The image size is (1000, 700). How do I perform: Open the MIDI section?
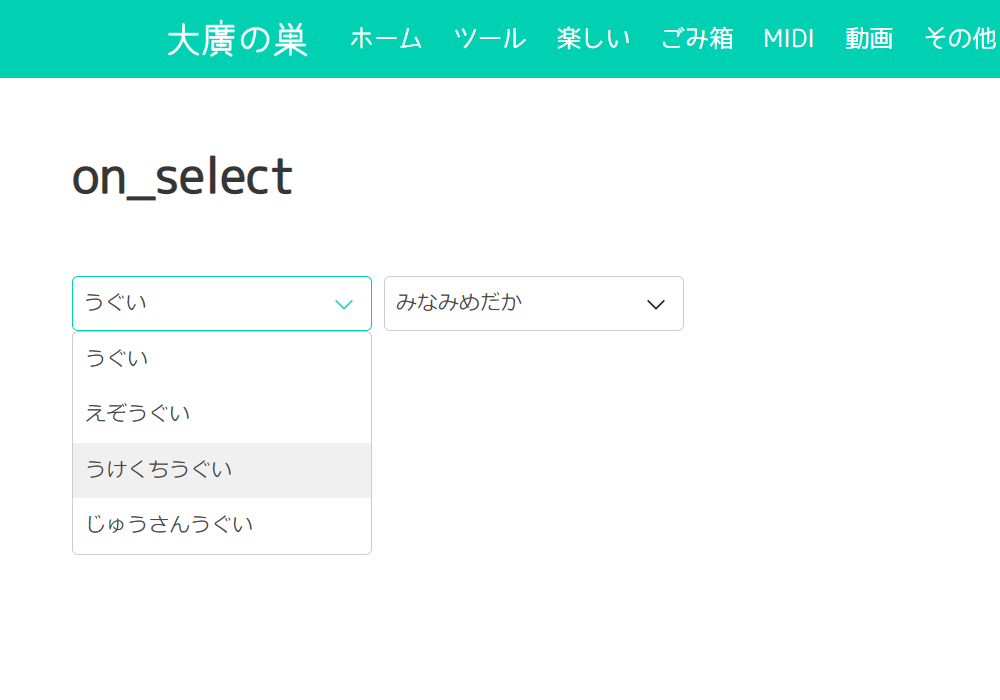click(x=789, y=39)
